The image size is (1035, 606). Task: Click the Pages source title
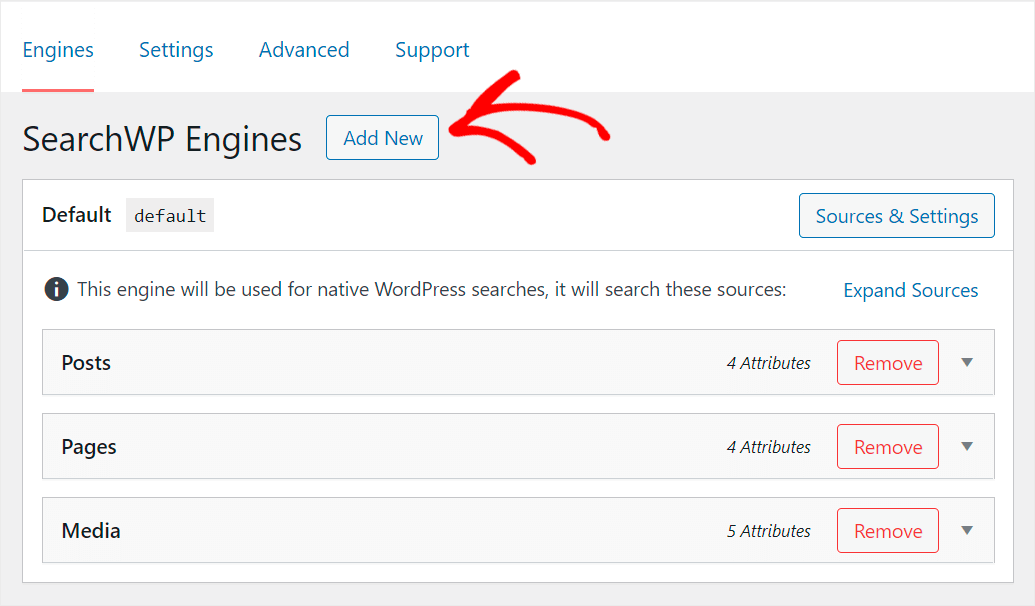(88, 448)
